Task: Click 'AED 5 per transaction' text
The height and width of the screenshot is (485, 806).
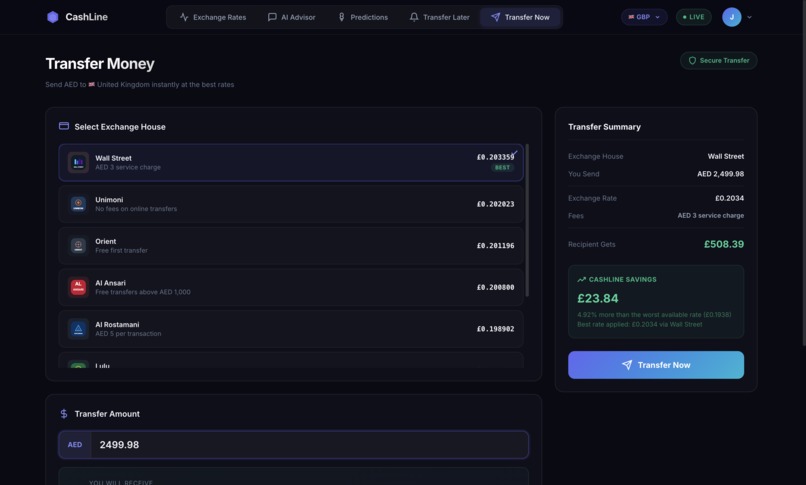Action: pyautogui.click(x=128, y=333)
